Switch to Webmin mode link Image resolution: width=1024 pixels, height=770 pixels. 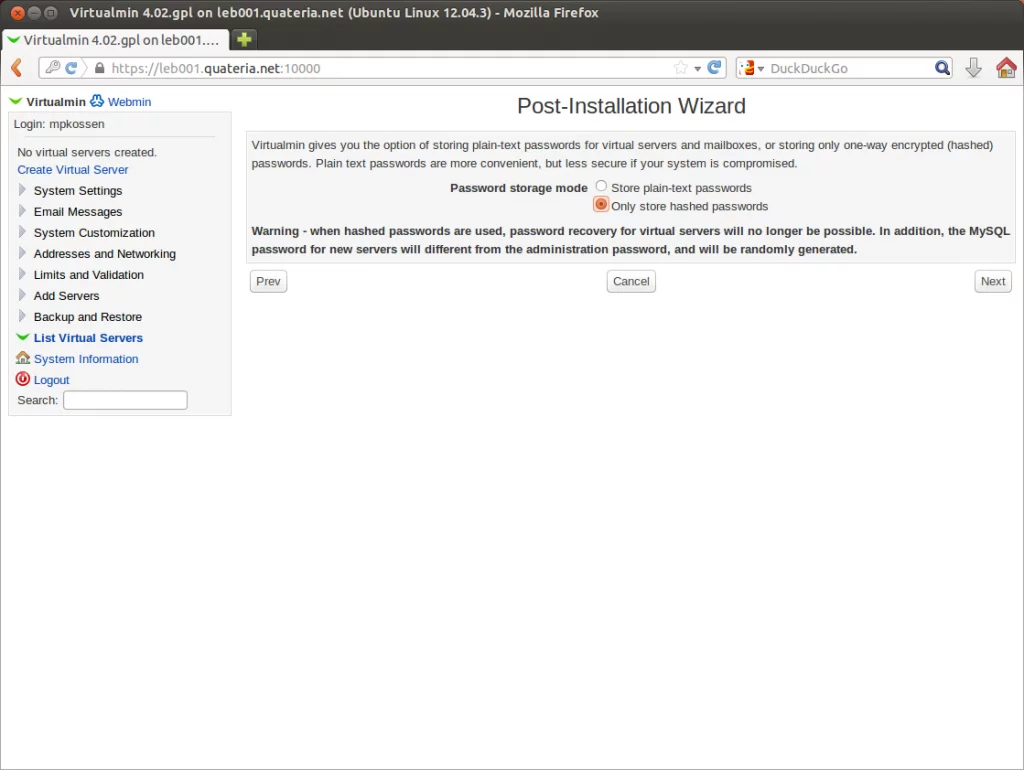coord(129,102)
